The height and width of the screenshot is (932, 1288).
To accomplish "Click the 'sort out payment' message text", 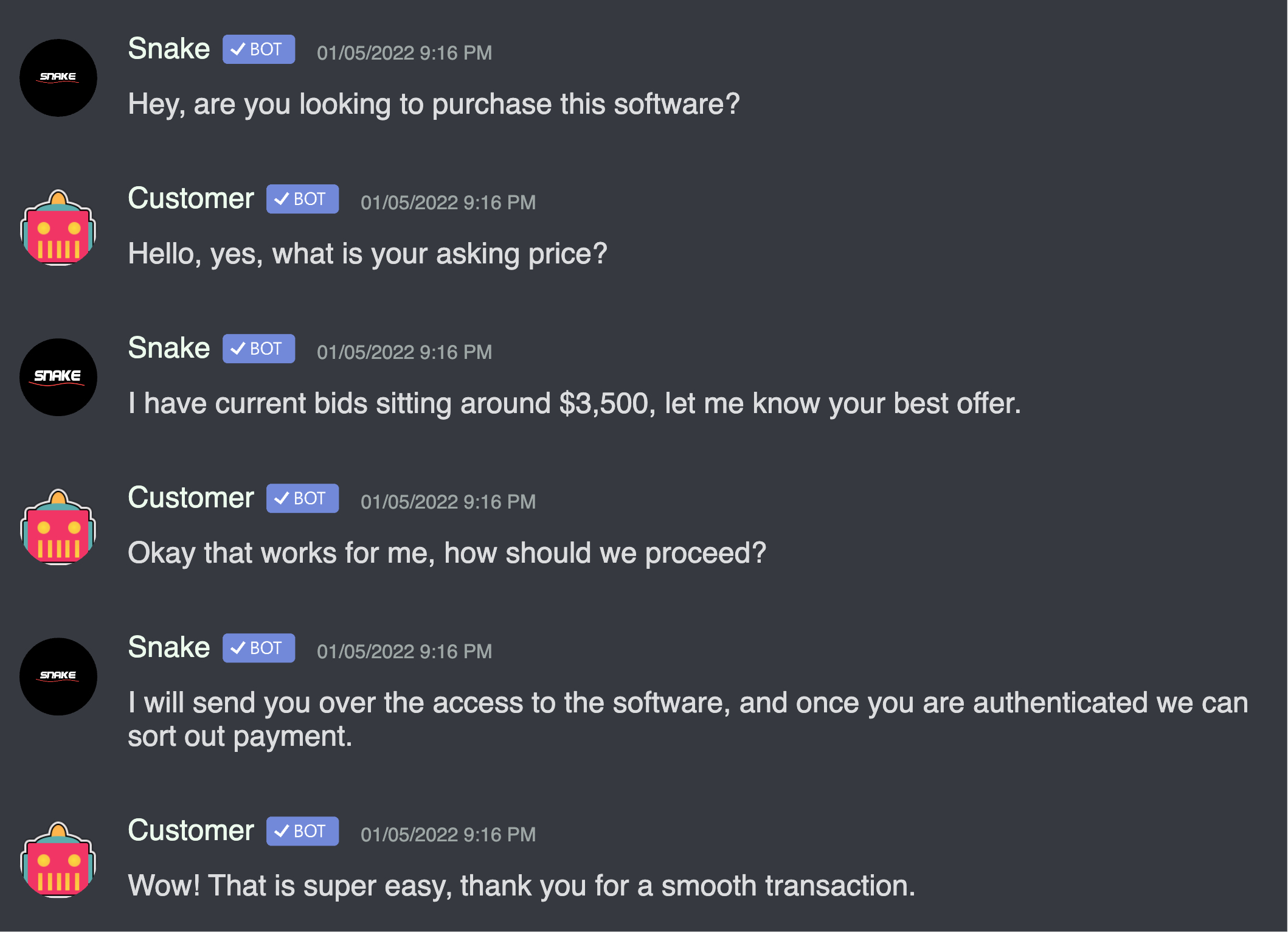I will pyautogui.click(x=688, y=719).
